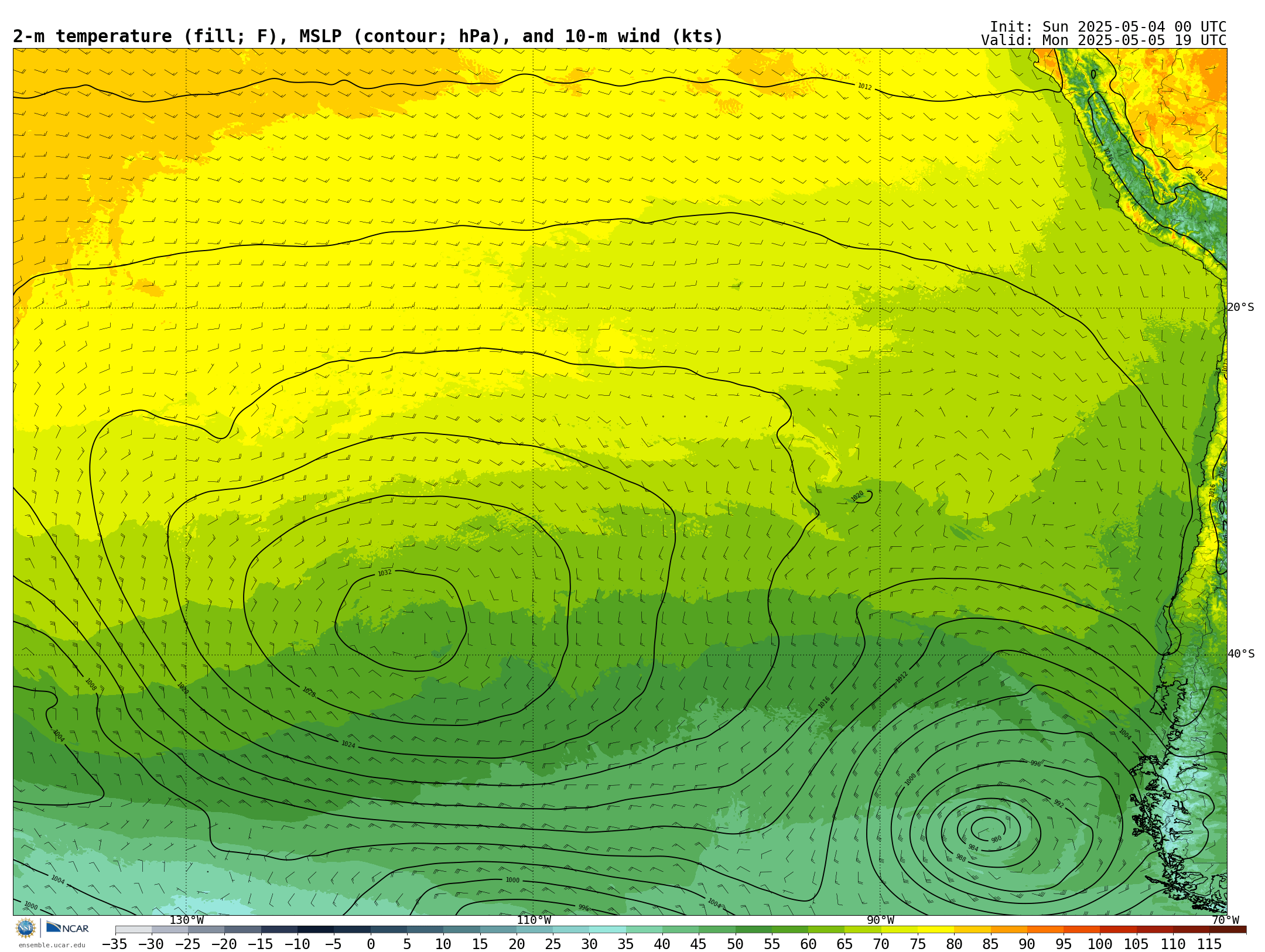Click the 110°W longitude label

(x=534, y=920)
